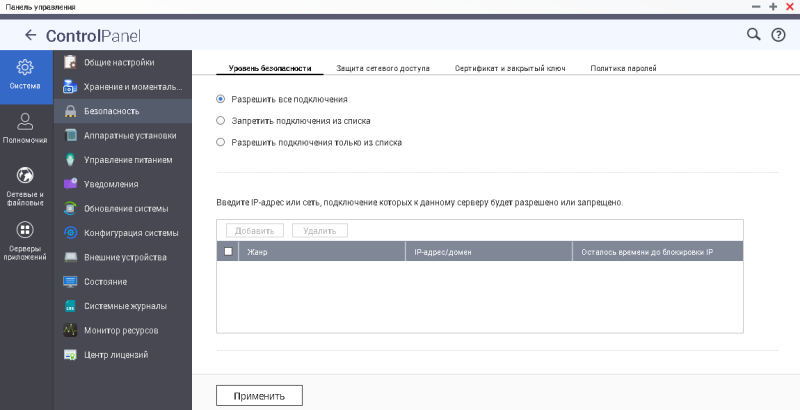Click the Уведомления icon
This screenshot has height=410, width=800.
(x=70, y=184)
